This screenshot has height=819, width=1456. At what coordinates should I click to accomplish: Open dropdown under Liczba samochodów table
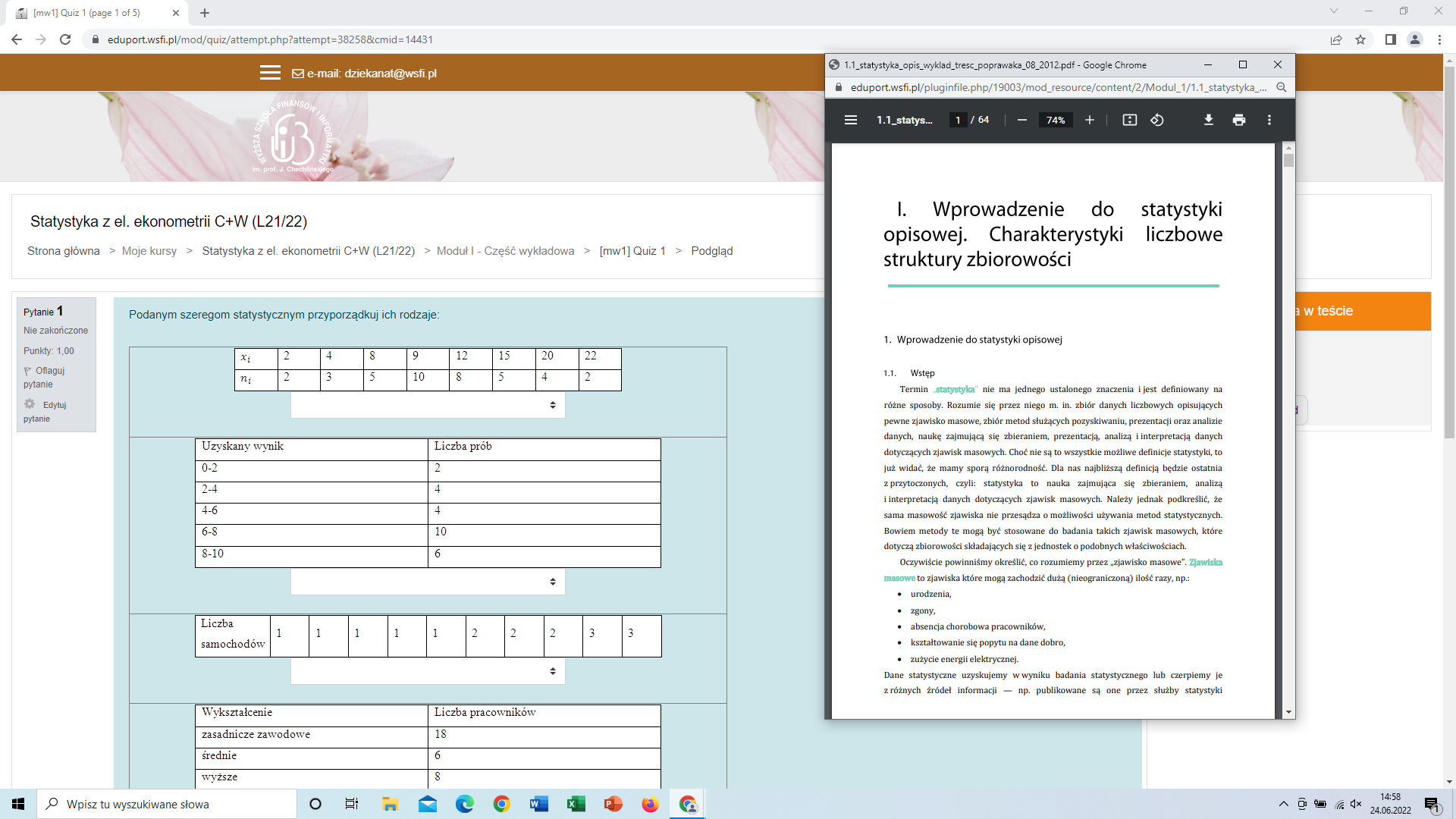(428, 671)
